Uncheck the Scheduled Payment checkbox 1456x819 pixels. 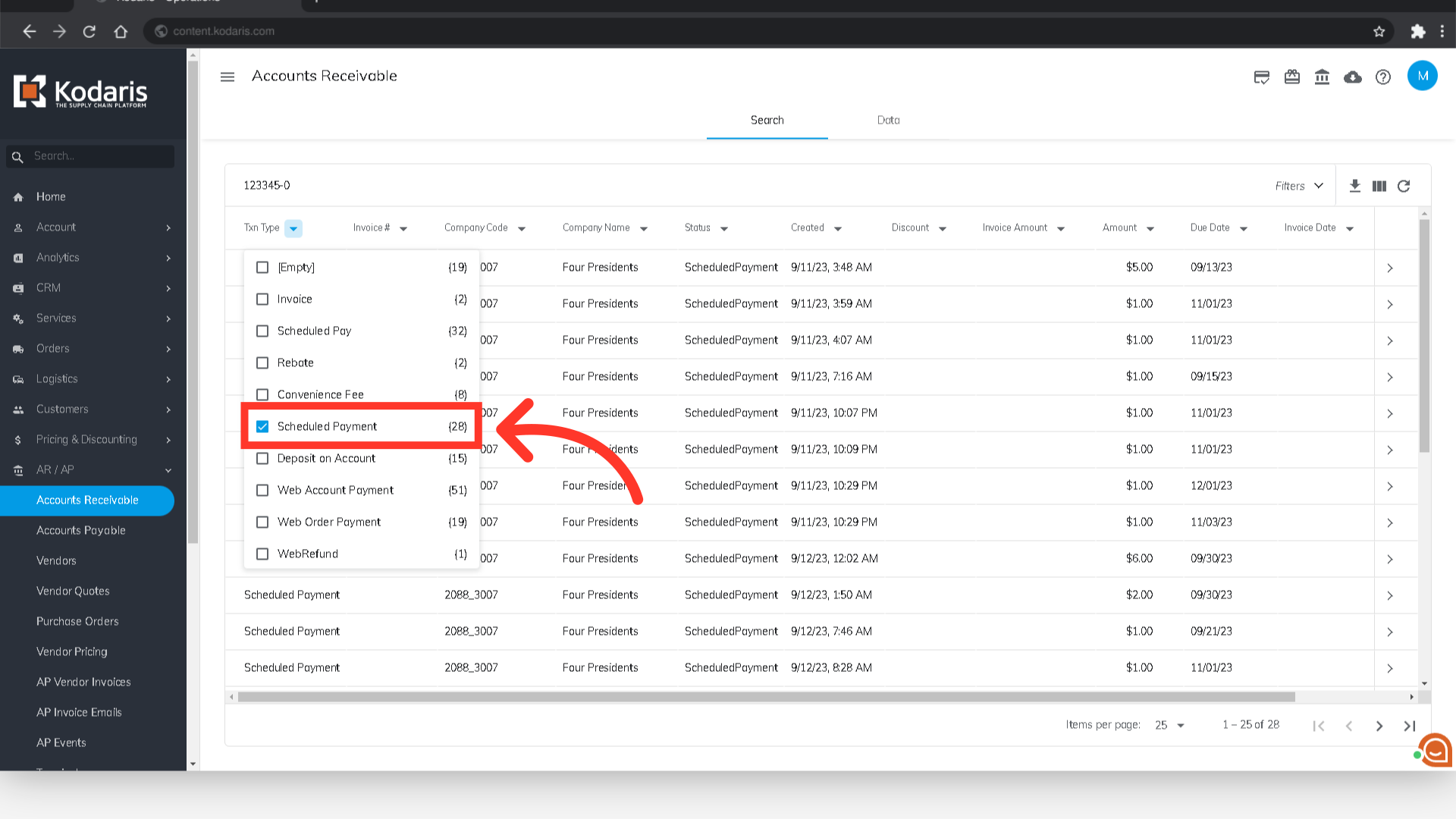pos(262,426)
